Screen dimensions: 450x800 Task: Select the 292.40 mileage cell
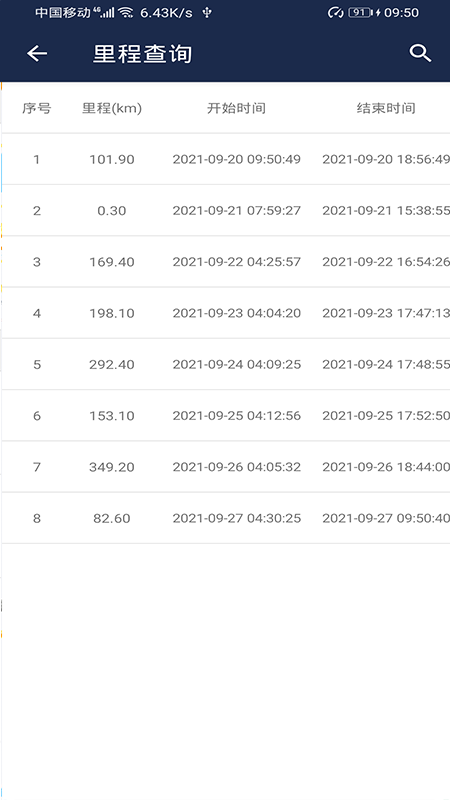[112, 364]
